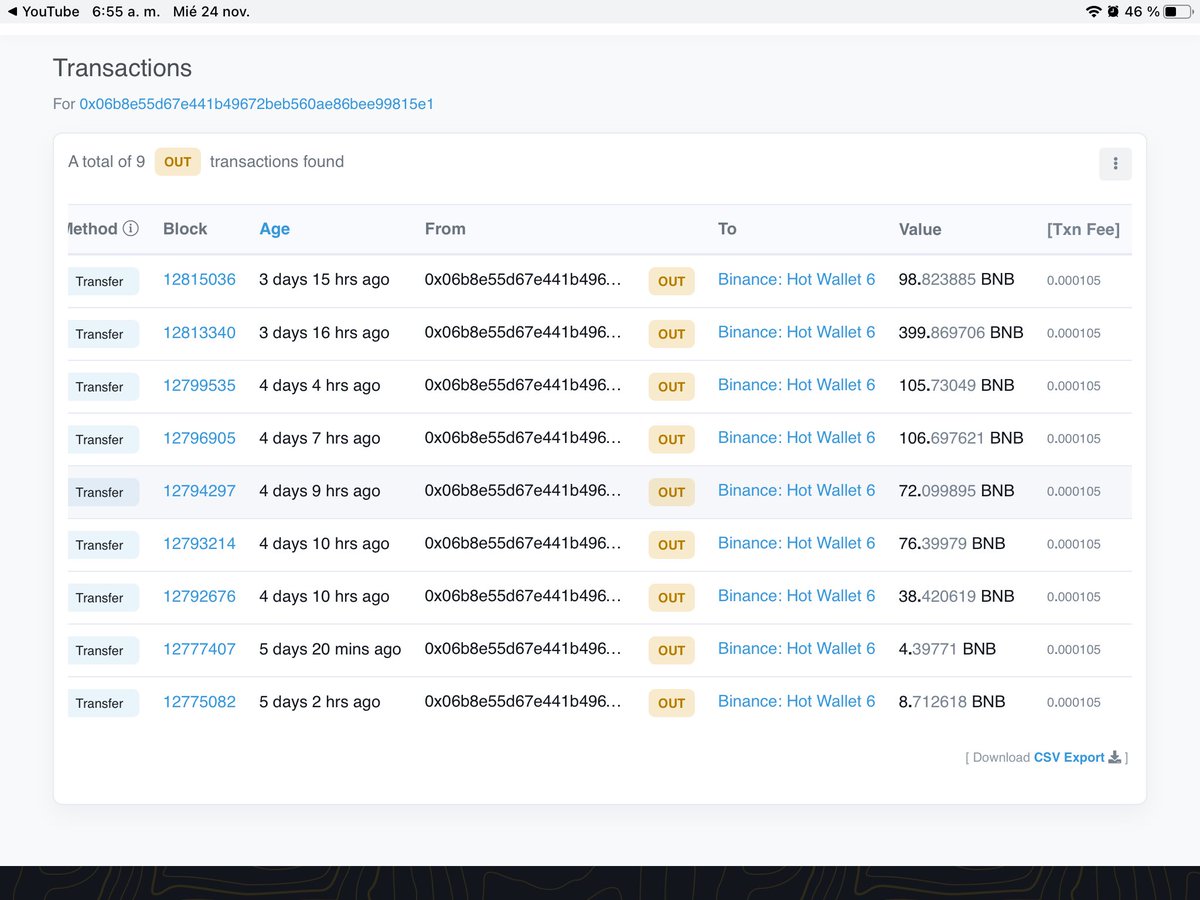Screen dimensions: 1200x900
Task: Select the From address in row 12799535
Action: (x=523, y=385)
